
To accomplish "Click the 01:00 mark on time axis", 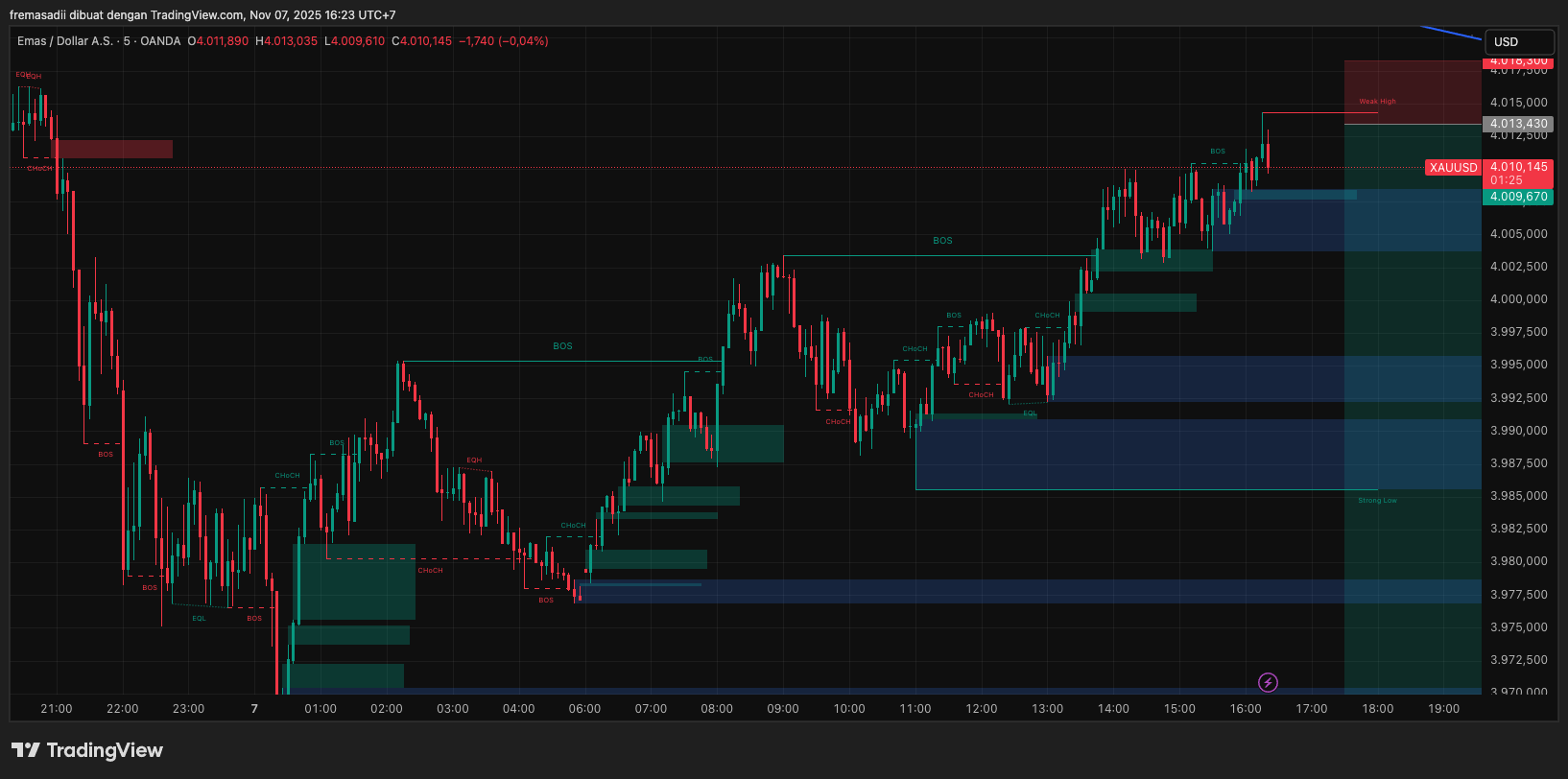I will click(321, 709).
